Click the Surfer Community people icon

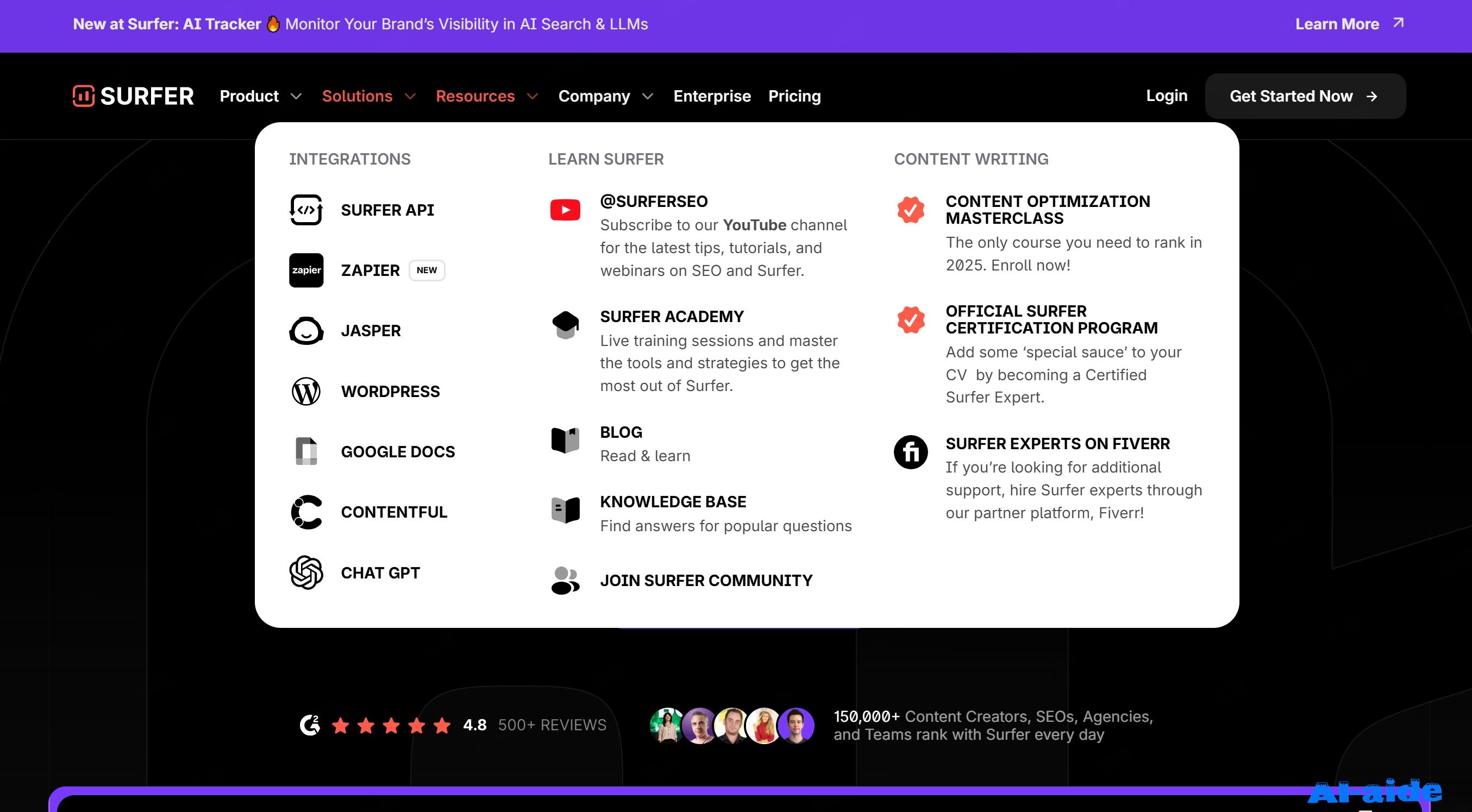tap(565, 580)
